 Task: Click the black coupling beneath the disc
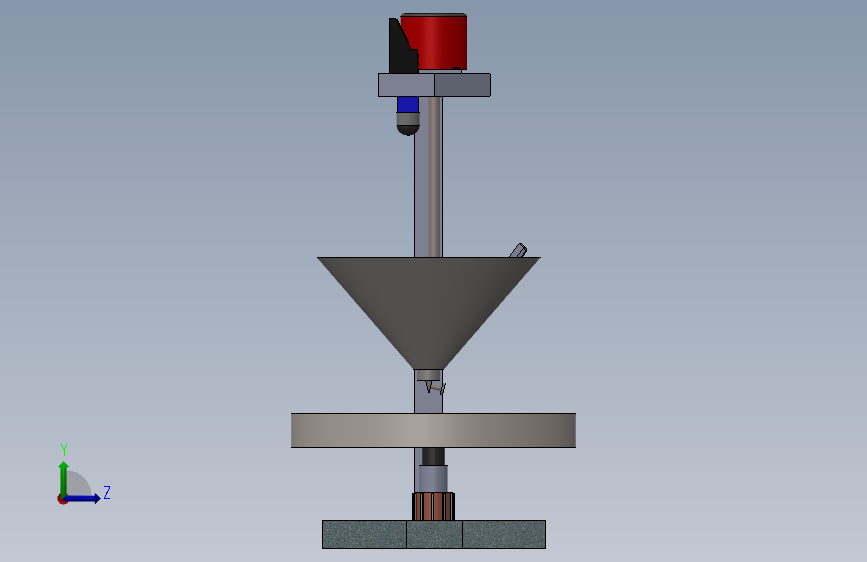[x=433, y=456]
